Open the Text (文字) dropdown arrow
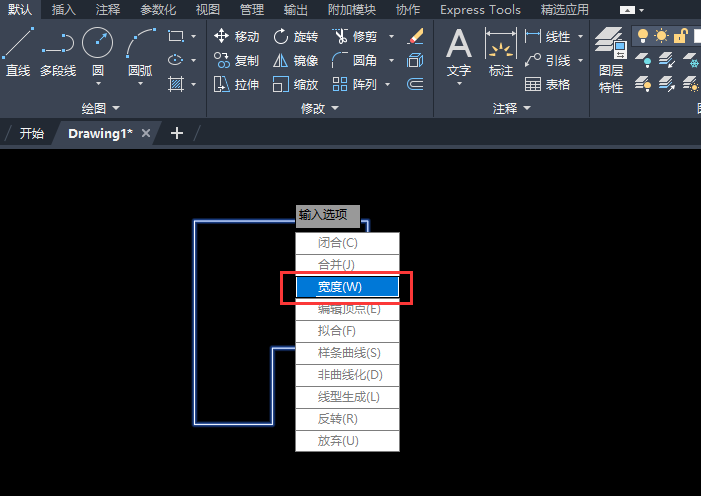The height and width of the screenshot is (496, 701). click(459, 84)
